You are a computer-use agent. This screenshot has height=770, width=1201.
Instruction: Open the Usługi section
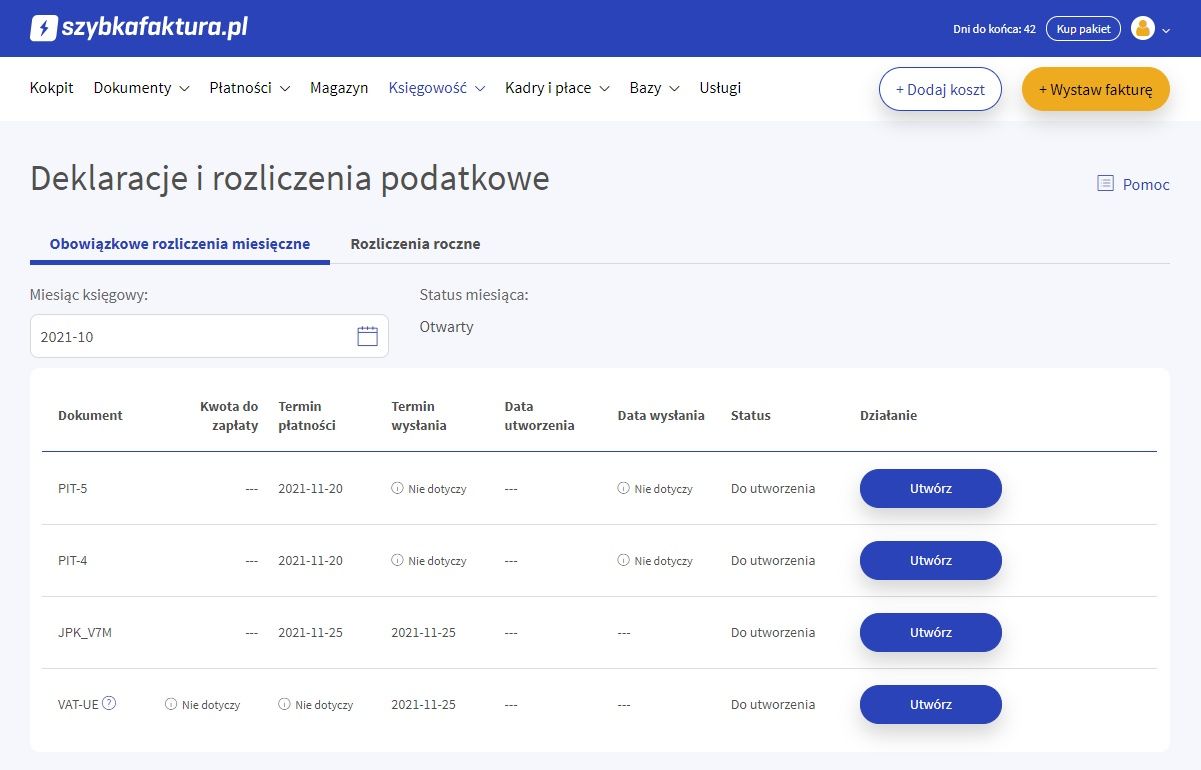click(x=720, y=88)
